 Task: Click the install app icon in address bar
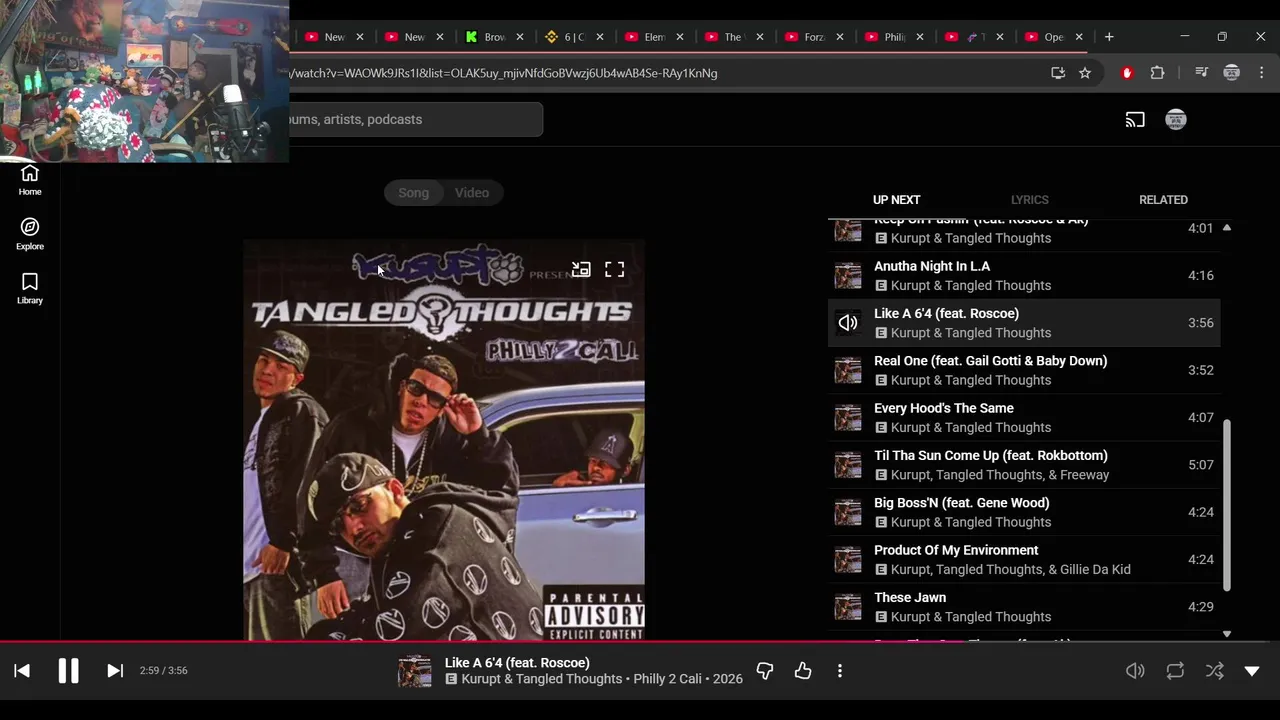1058,73
